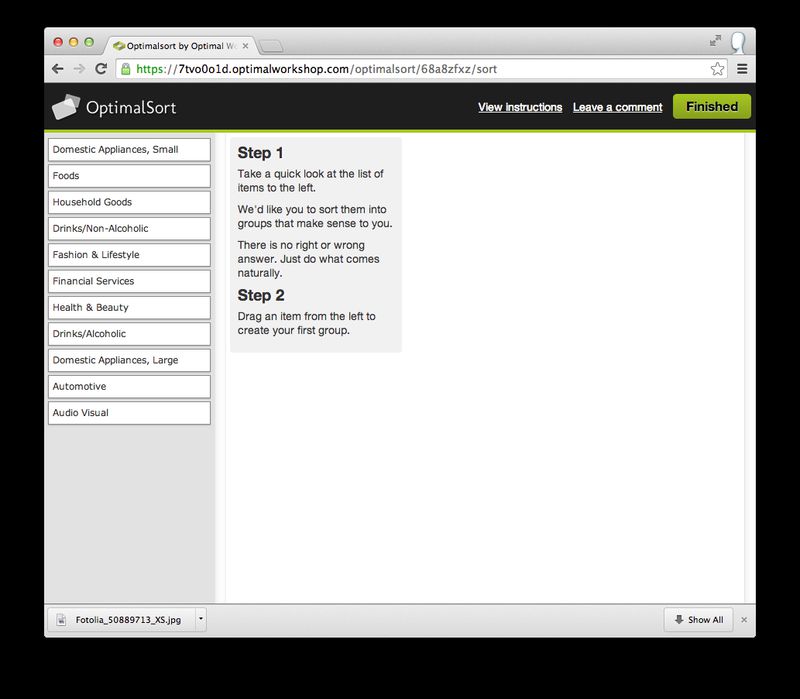Screen dimensions: 800x699
Task: Click the browser back arrow
Action: [58, 69]
